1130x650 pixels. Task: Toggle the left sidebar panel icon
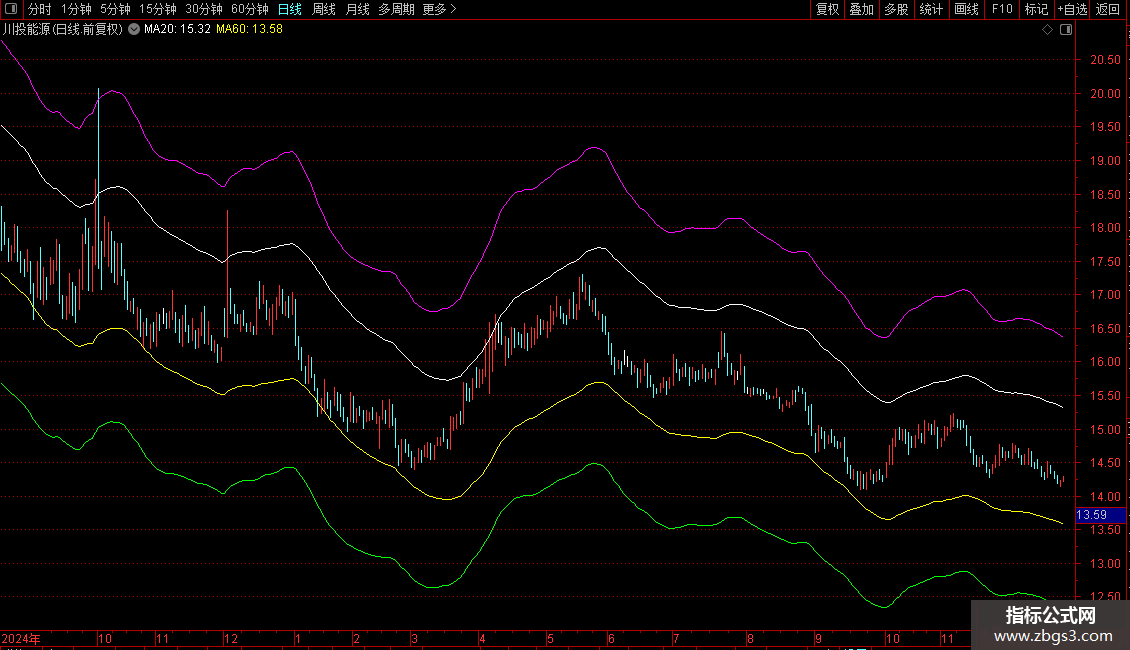[10, 9]
